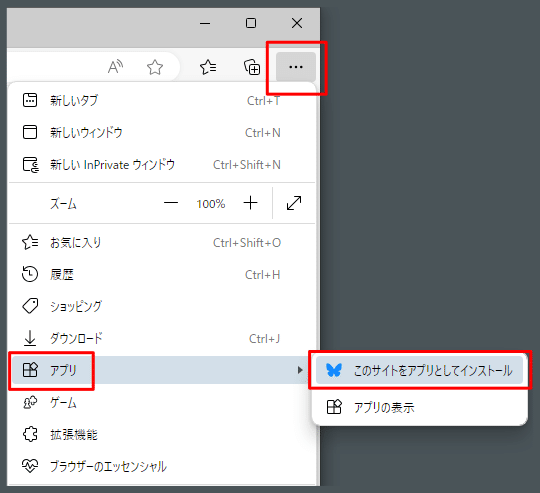Image resolution: width=540 pixels, height=493 pixels.
Task: Click the heartbeat icon for browser essentials
Action: pyautogui.click(x=30, y=466)
